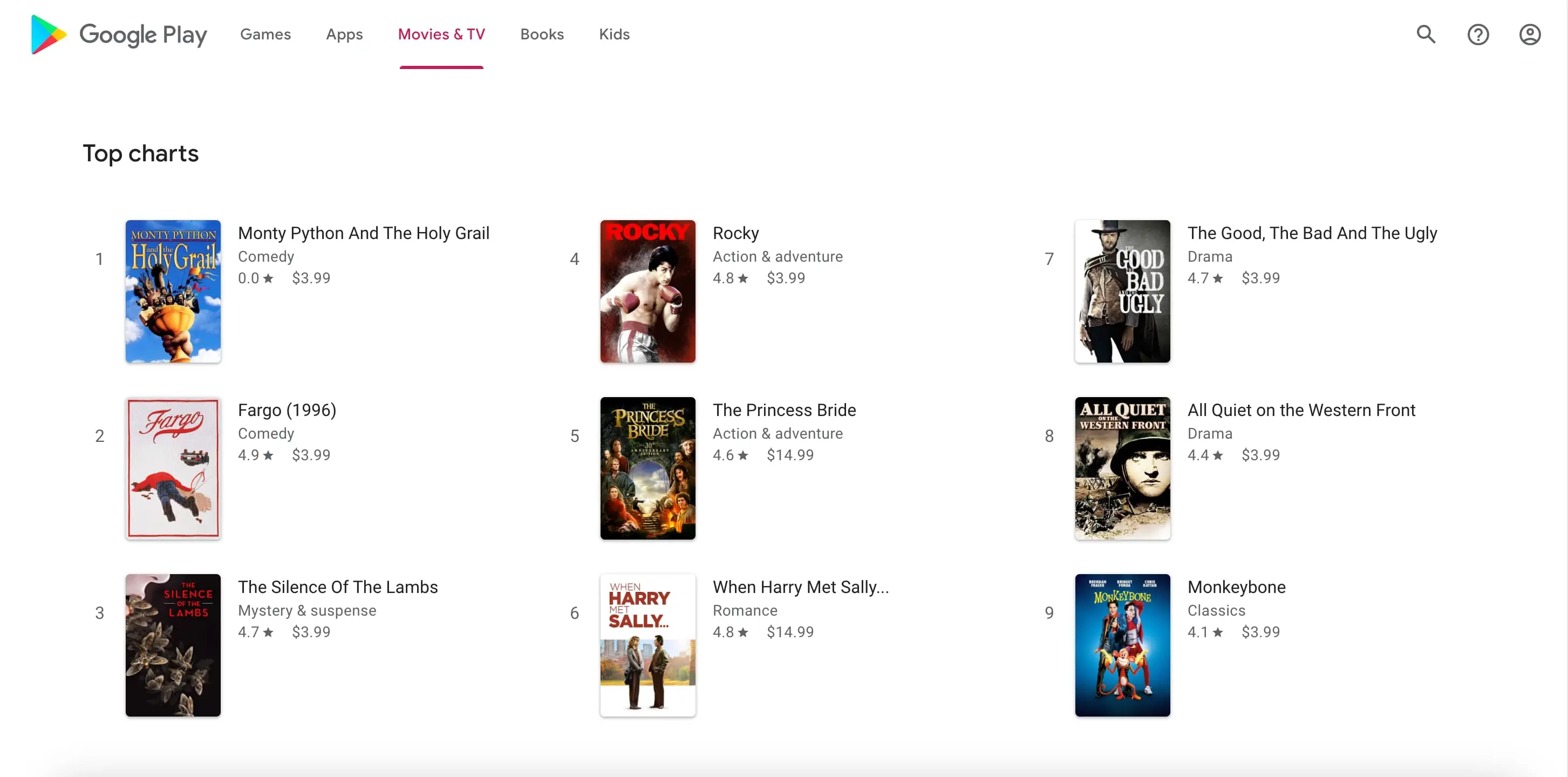Click the Romance genre label
Viewport: 1568px width, 777px height.
tap(745, 610)
